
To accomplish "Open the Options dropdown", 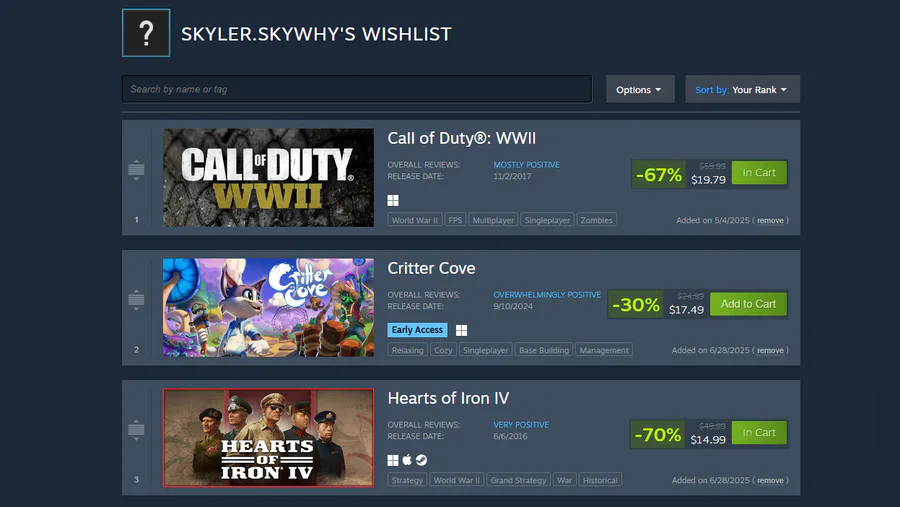I will [640, 90].
